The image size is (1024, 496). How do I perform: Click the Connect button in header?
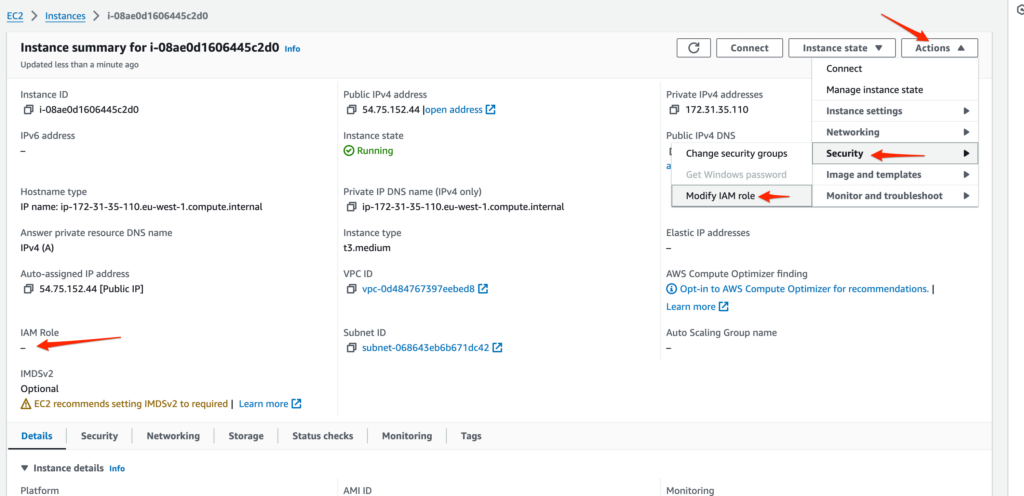tap(749, 48)
